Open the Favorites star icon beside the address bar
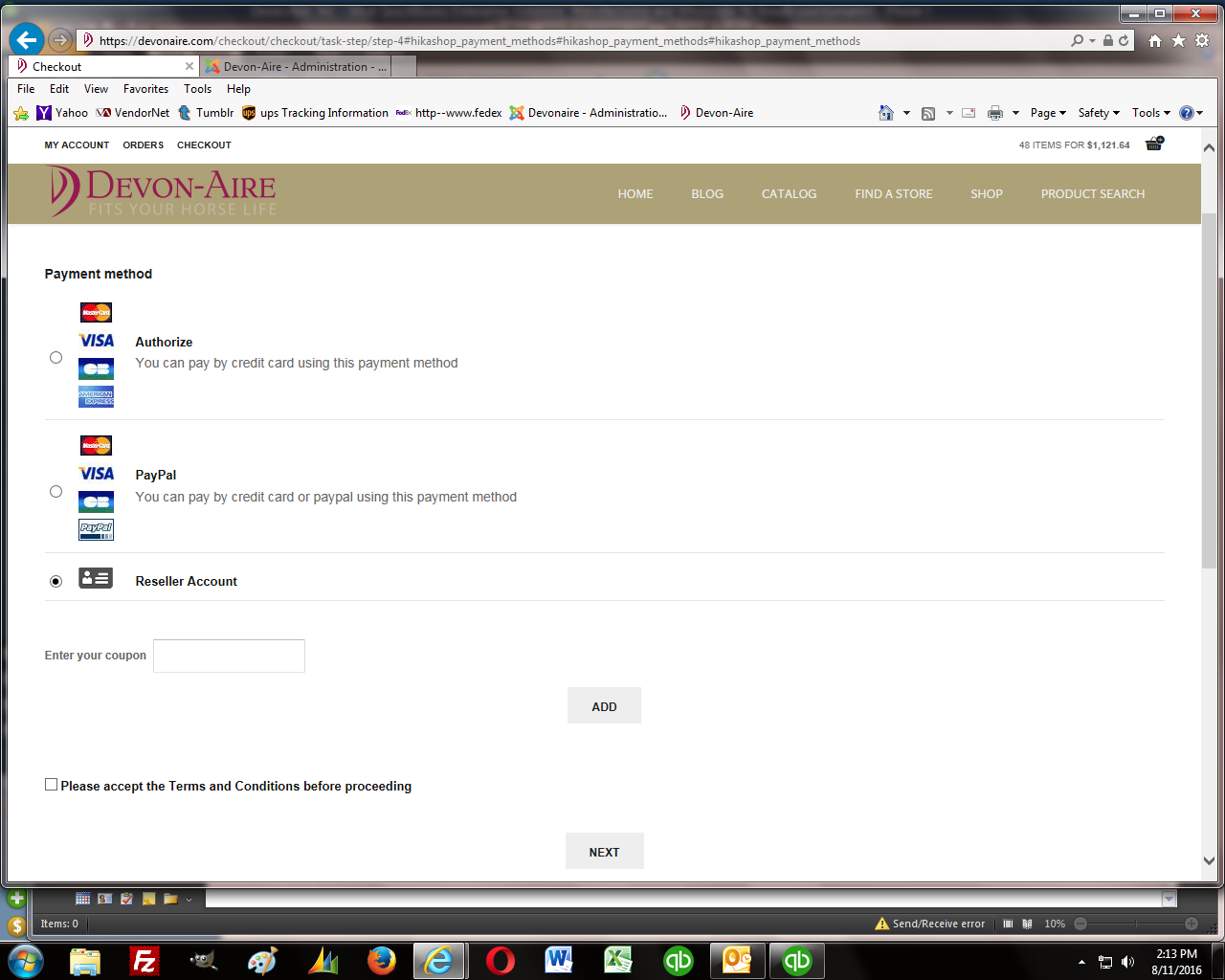The height and width of the screenshot is (980, 1225). tap(1178, 41)
